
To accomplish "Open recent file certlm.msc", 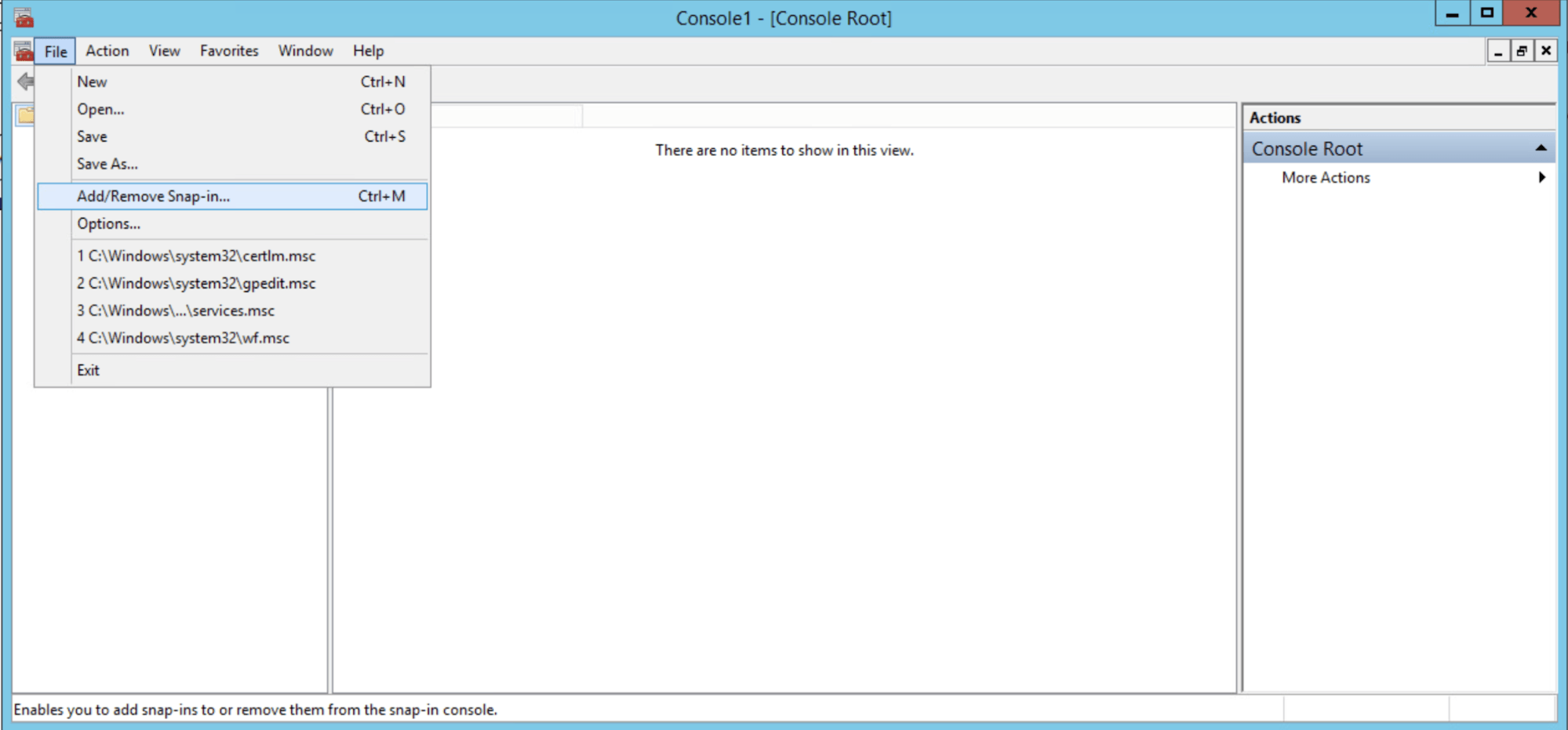I will (x=196, y=256).
